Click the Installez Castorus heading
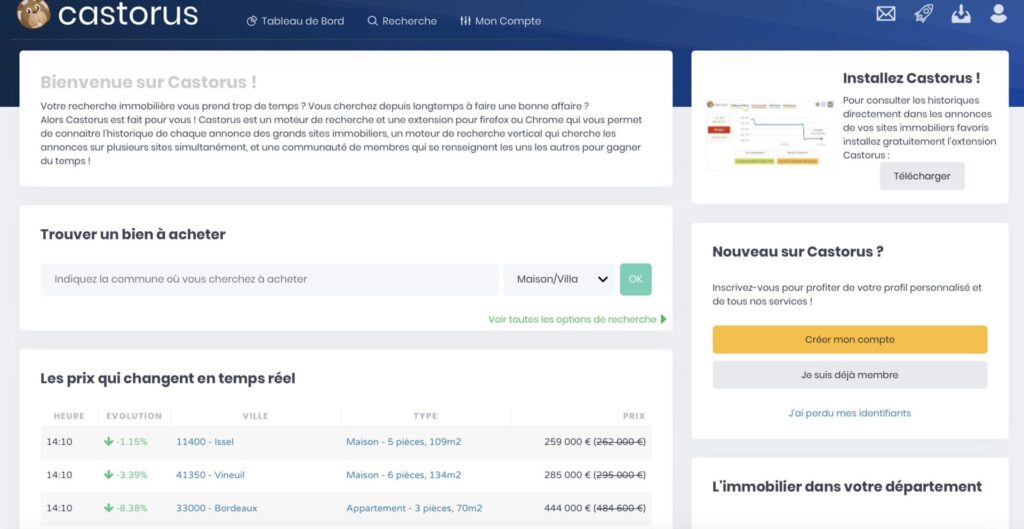1024x529 pixels. tap(911, 78)
